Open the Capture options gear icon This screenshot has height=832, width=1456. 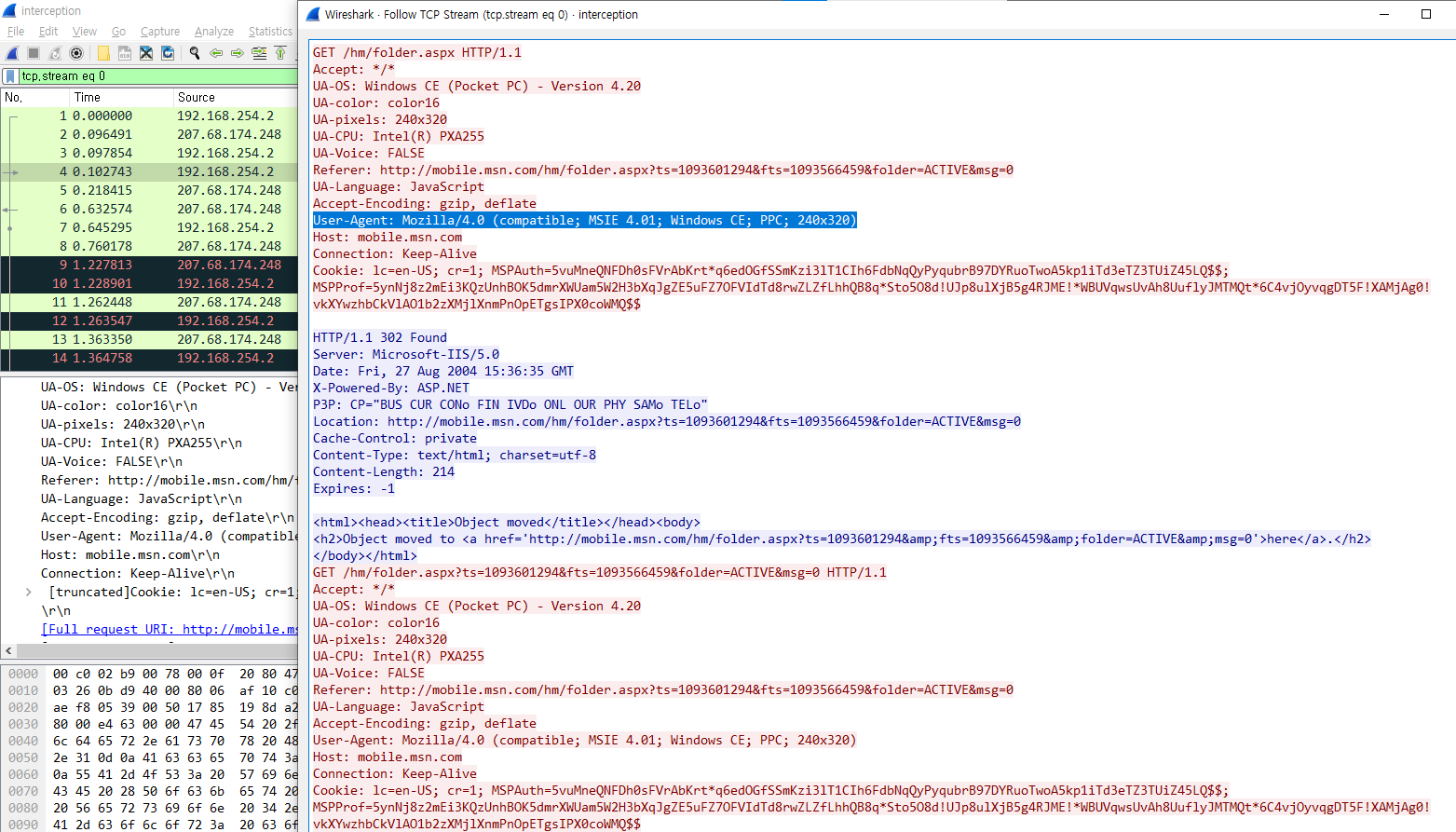[x=76, y=53]
